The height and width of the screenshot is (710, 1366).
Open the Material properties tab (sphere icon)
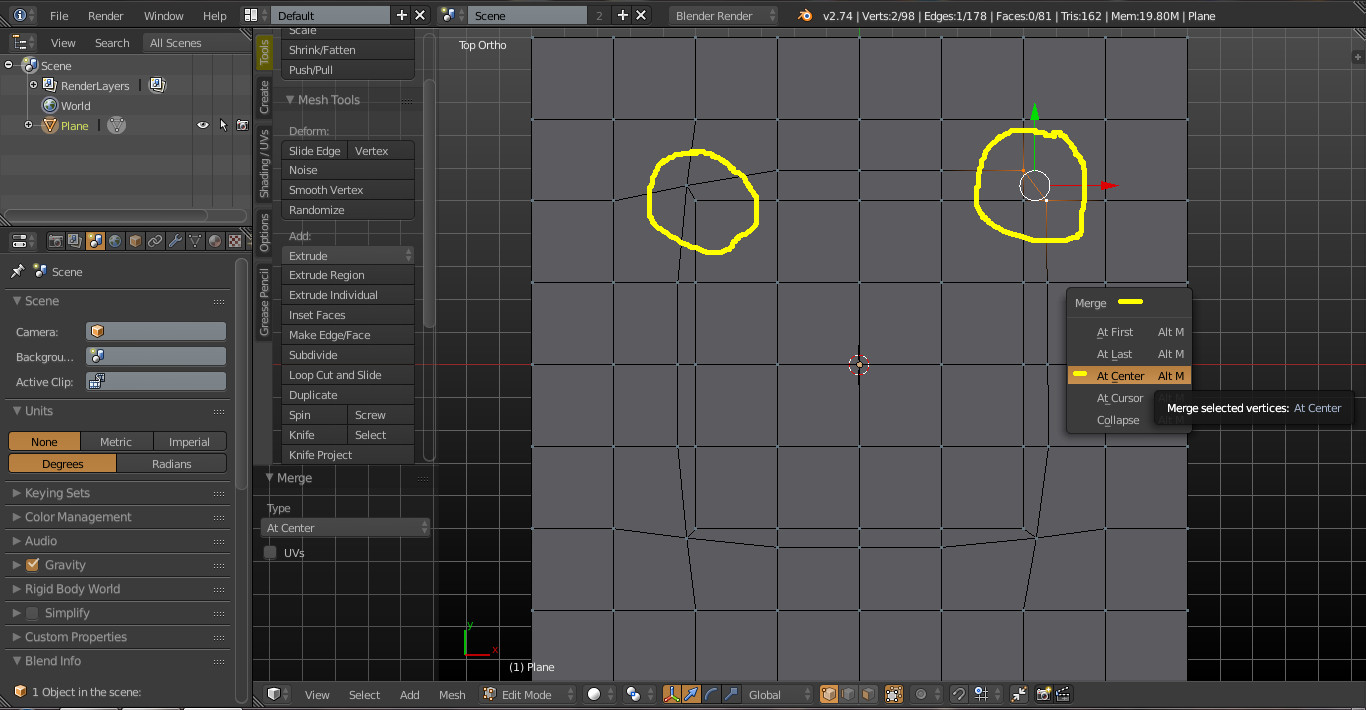[215, 241]
